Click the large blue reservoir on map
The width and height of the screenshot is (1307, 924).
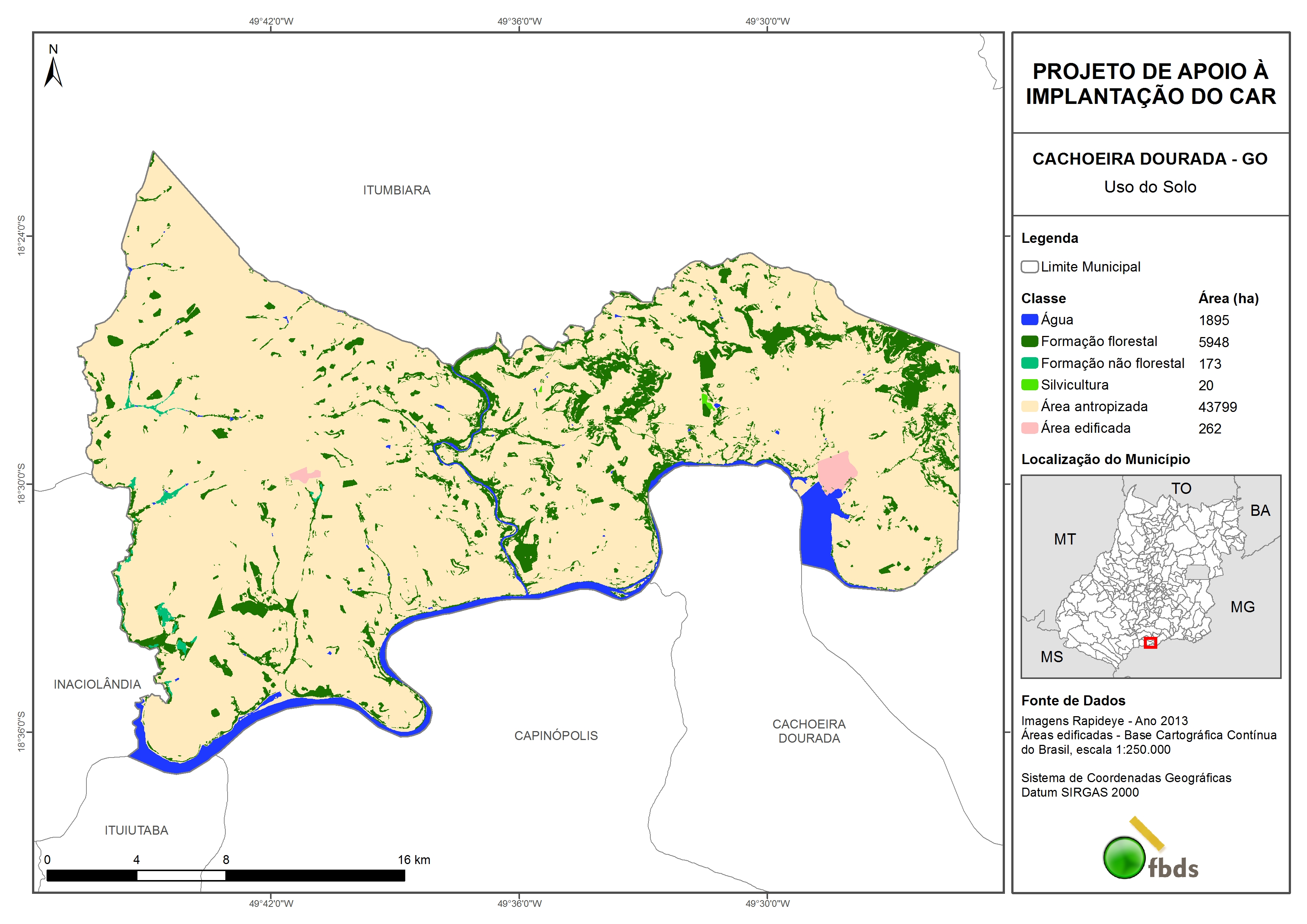[816, 532]
